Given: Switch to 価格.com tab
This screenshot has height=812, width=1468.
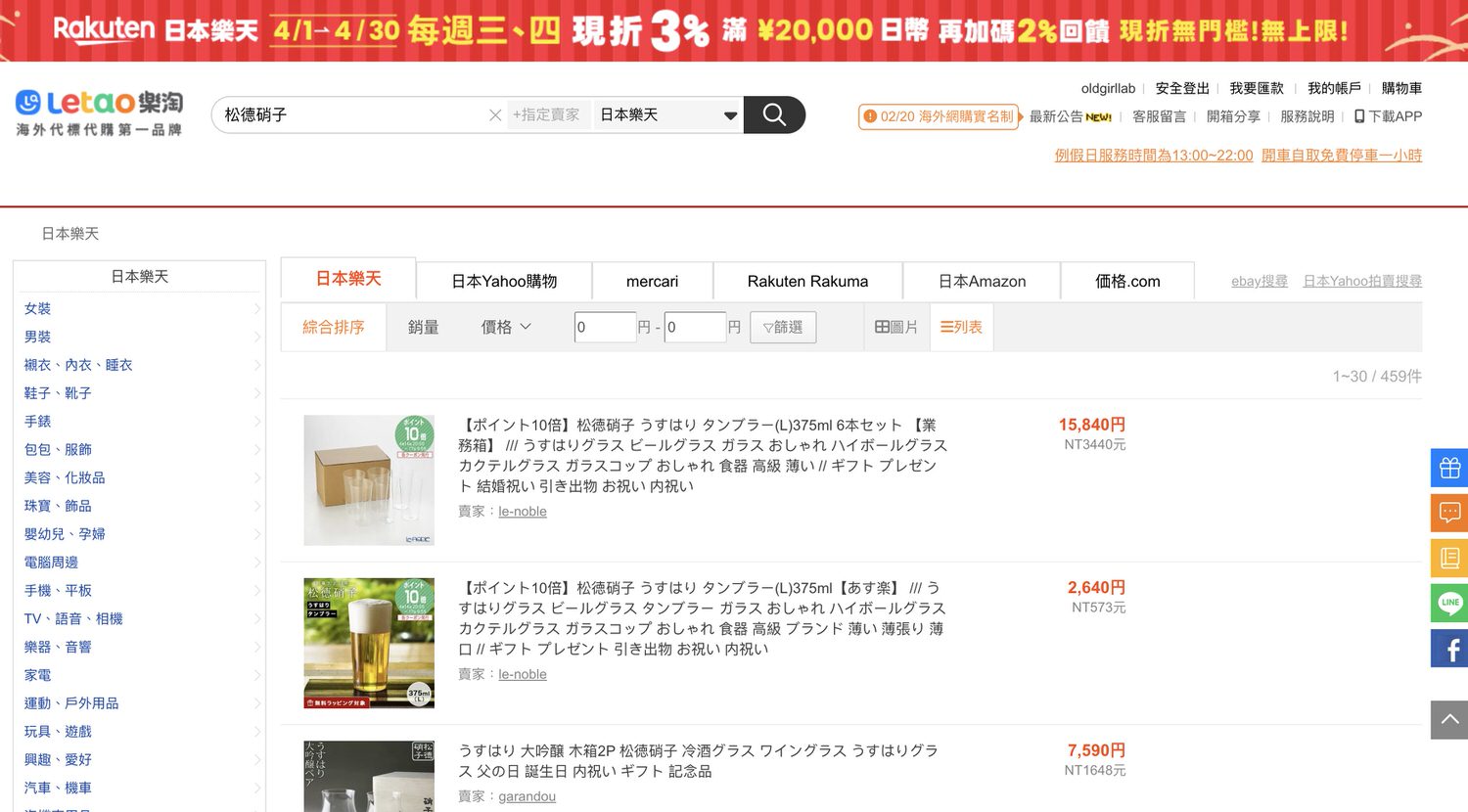Looking at the screenshot, I should click(x=1127, y=281).
